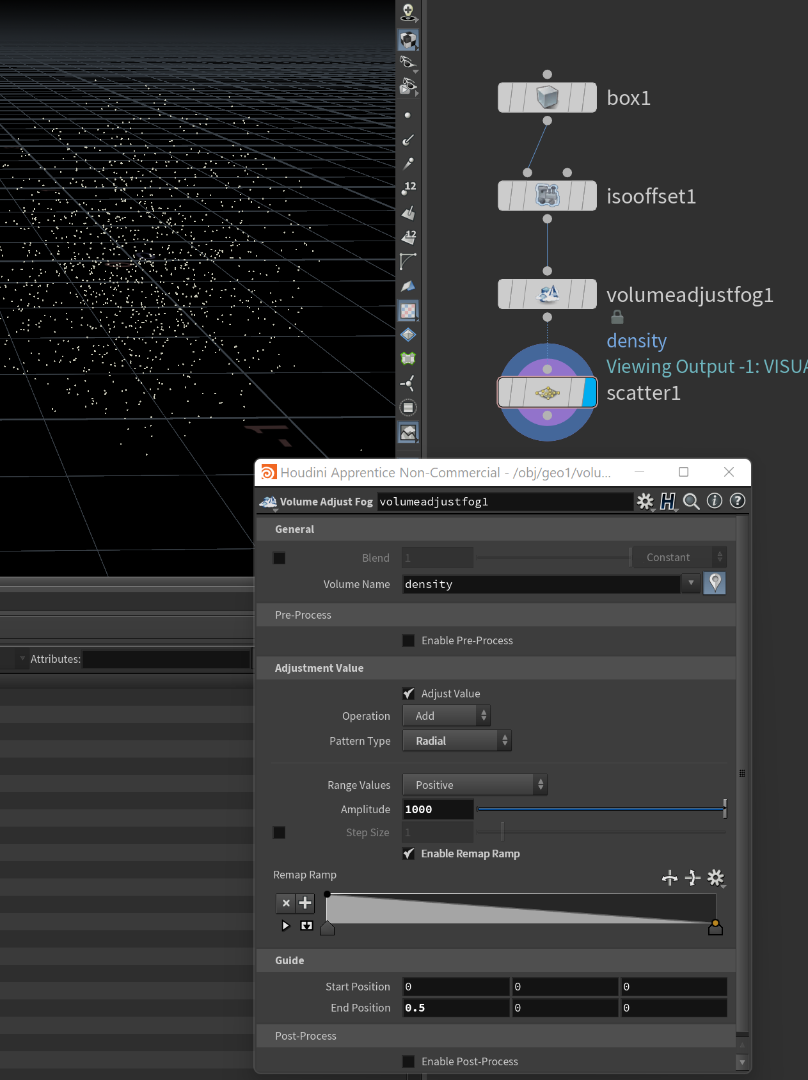Image resolution: width=808 pixels, height=1080 pixels.
Task: Click the operator help question mark icon
Action: [x=737, y=501]
